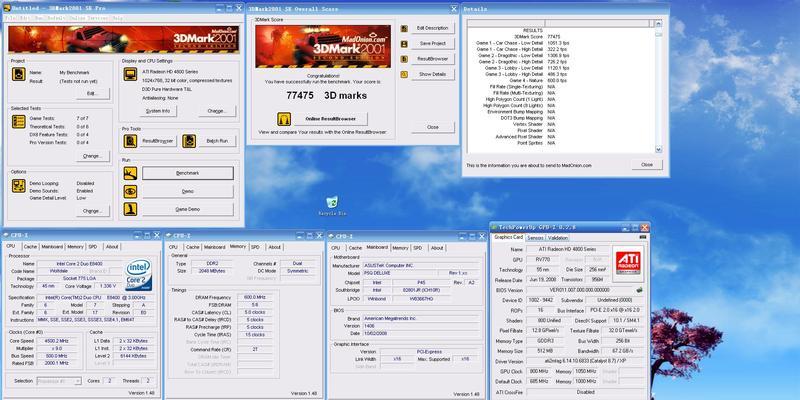Start the Benchmark run

188,173
